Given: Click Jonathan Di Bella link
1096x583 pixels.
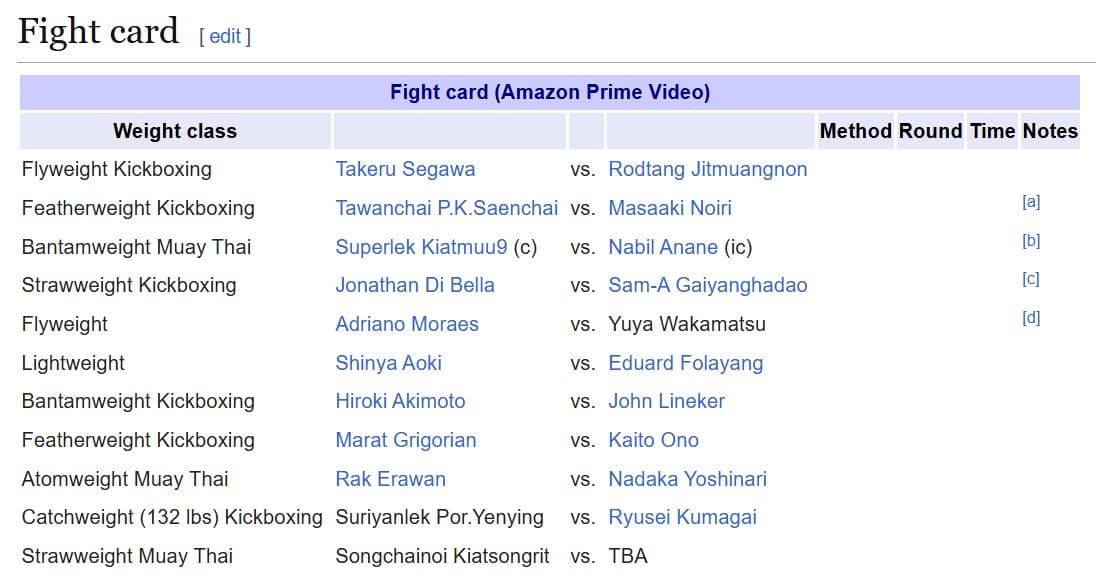Looking at the screenshot, I should click(x=415, y=285).
